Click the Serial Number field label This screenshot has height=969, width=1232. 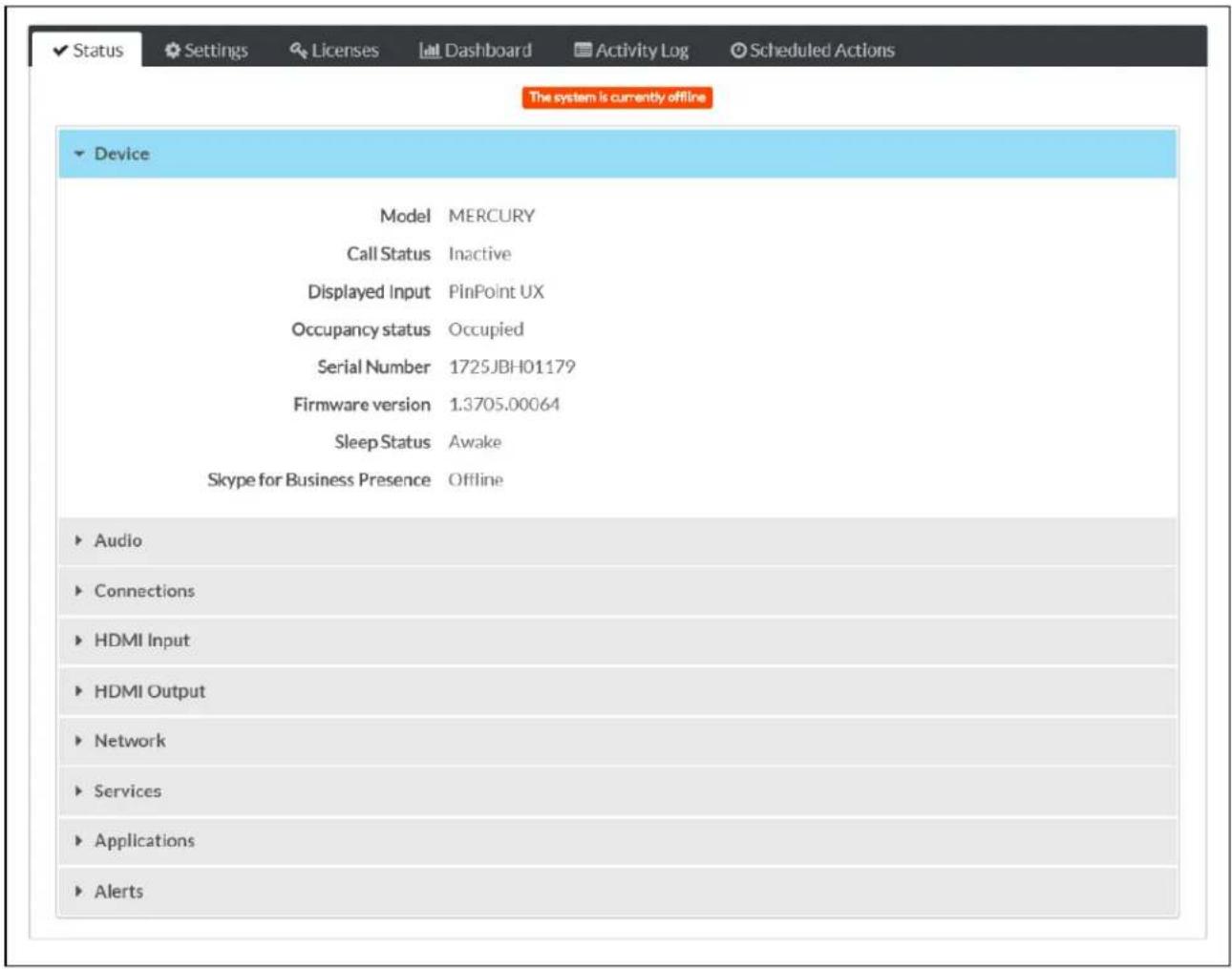[373, 367]
